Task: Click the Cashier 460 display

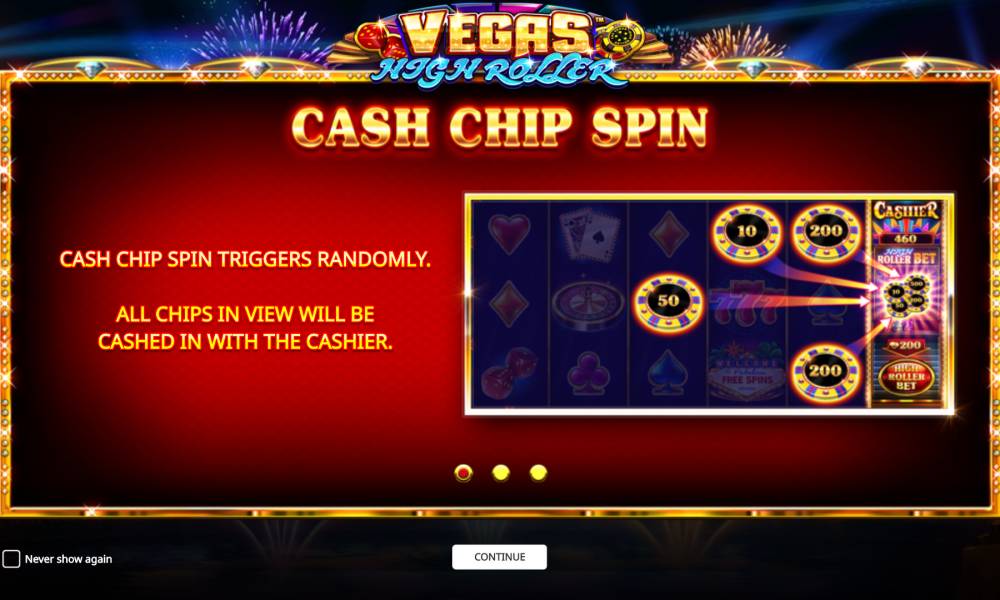Action: [x=906, y=223]
